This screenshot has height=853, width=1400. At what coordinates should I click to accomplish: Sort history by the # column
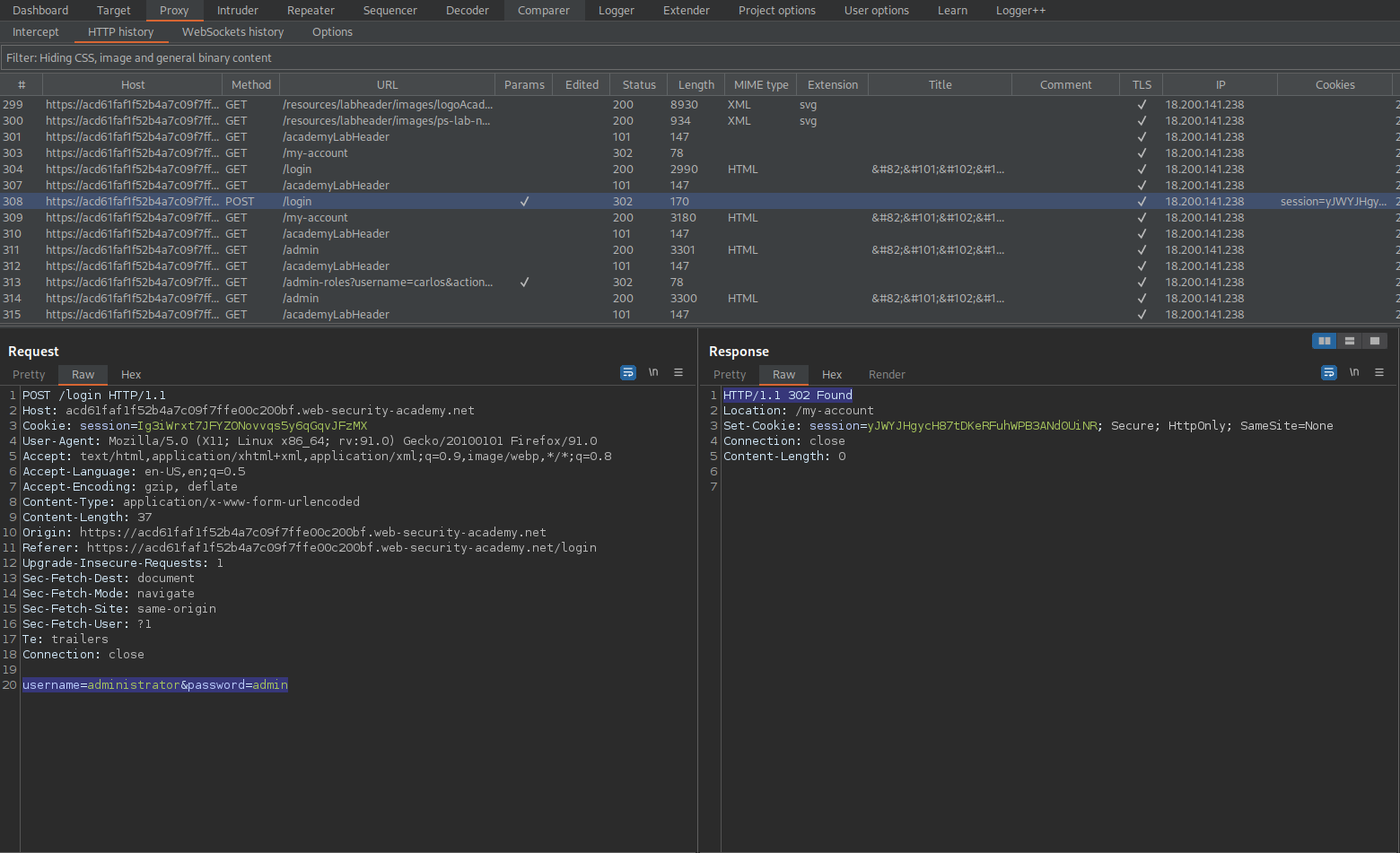22,85
